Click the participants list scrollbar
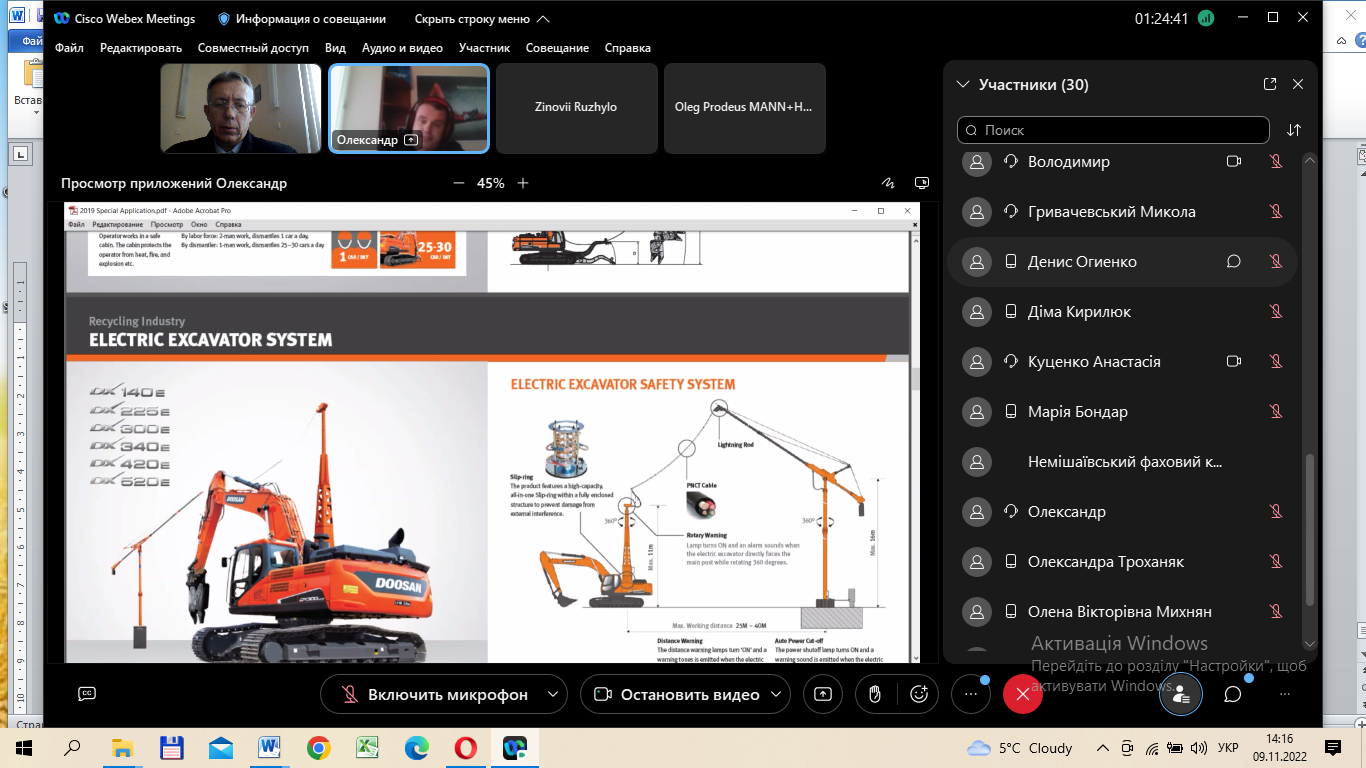 1310,530
